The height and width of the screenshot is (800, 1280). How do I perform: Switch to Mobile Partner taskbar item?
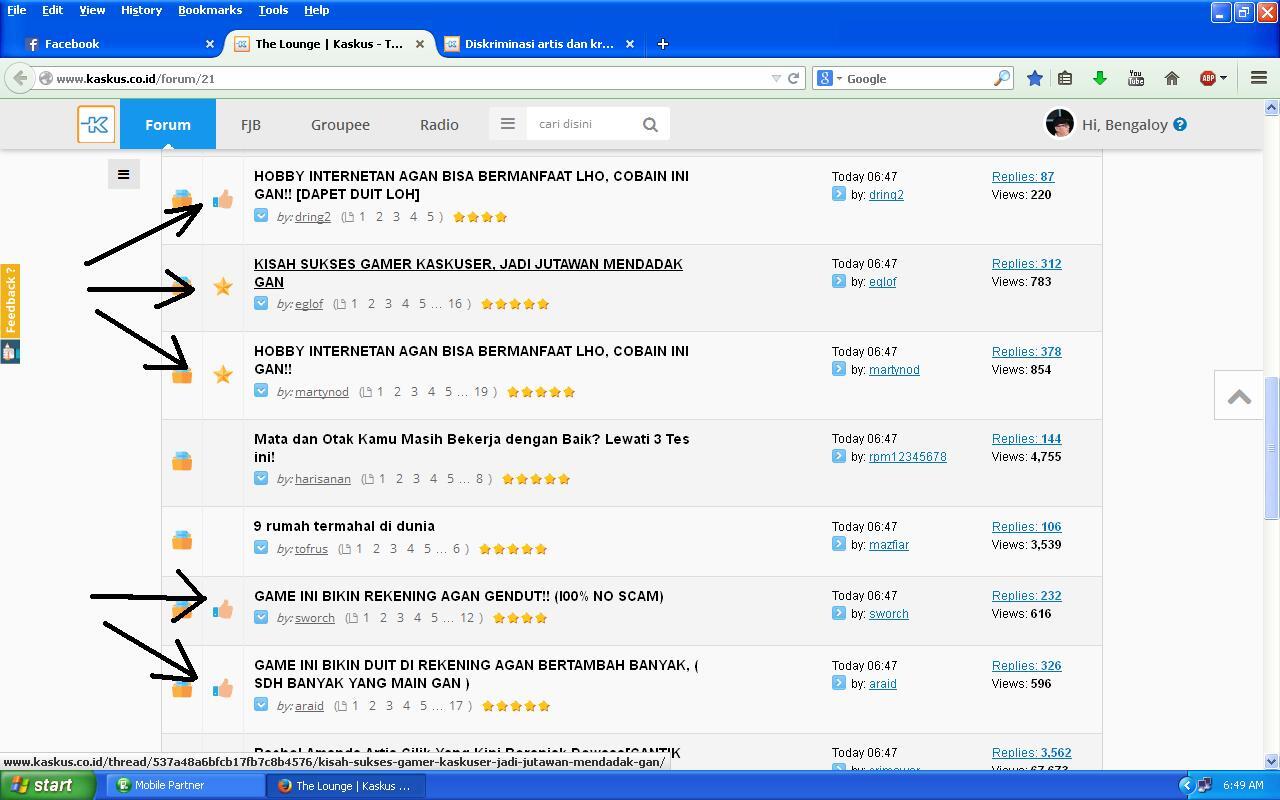click(185, 785)
